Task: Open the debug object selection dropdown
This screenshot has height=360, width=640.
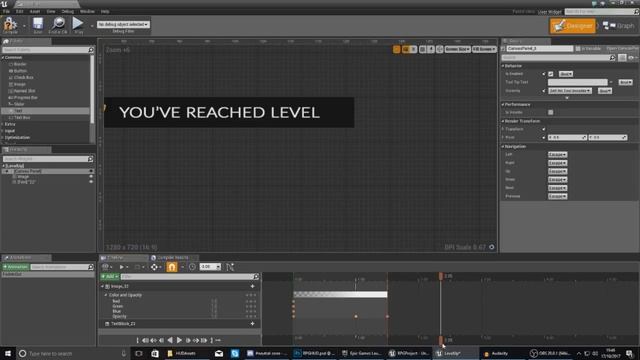Action: tap(123, 24)
